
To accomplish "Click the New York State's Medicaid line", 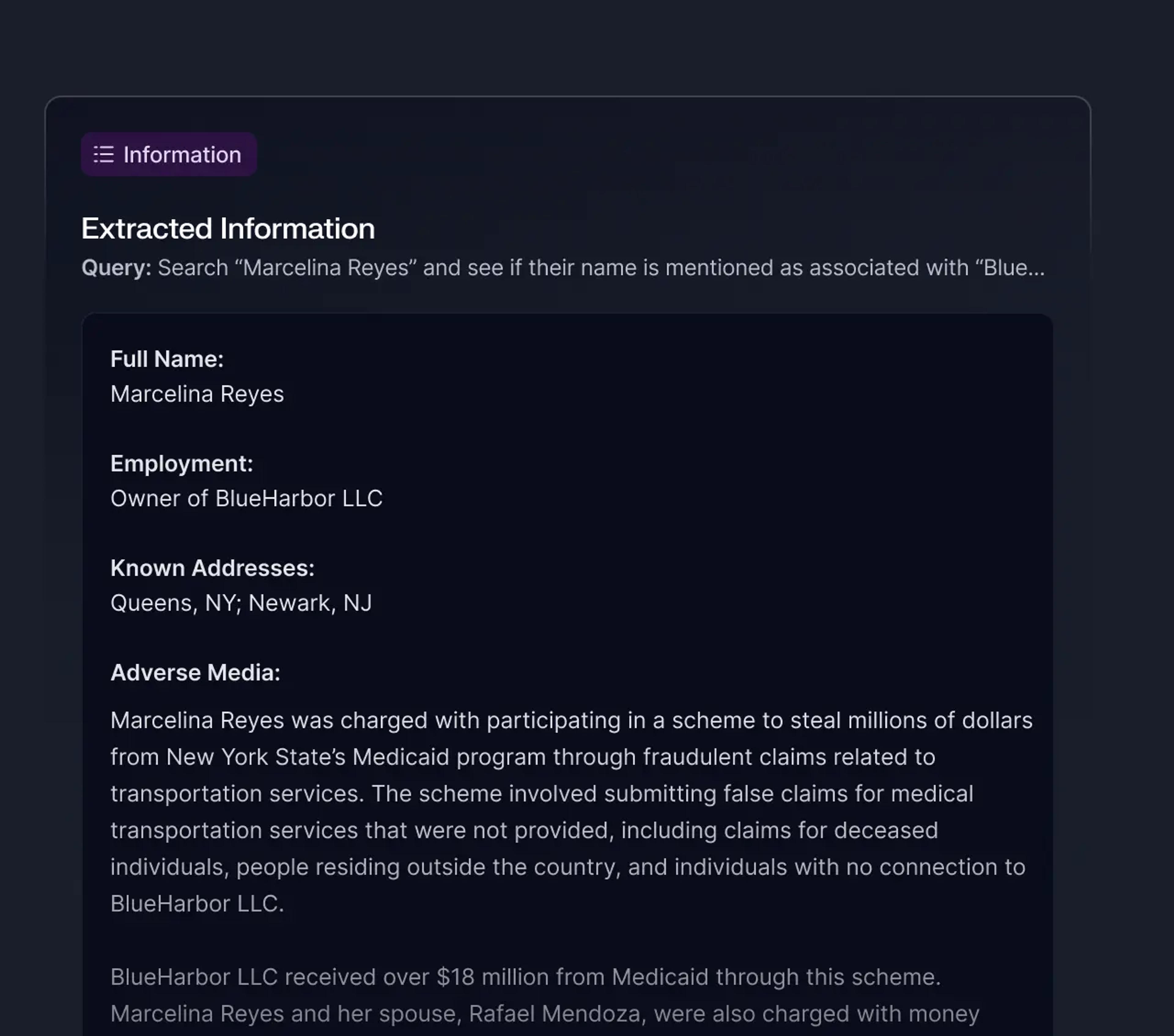I will (x=523, y=757).
